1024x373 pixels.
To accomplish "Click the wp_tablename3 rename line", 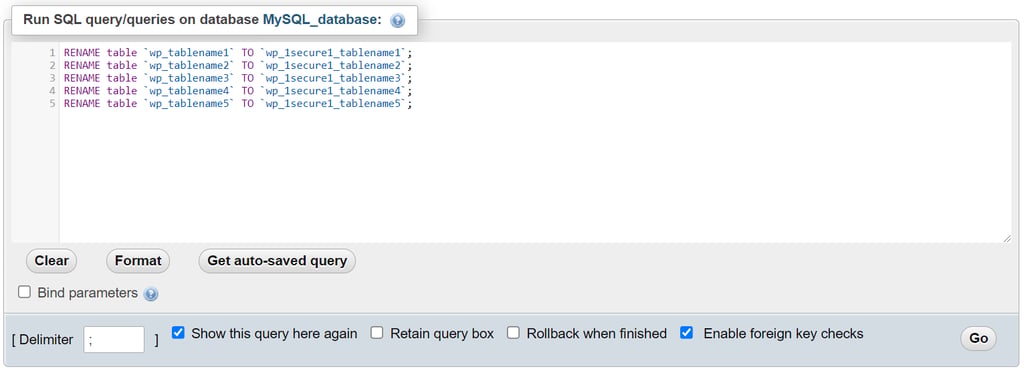I will coord(238,78).
